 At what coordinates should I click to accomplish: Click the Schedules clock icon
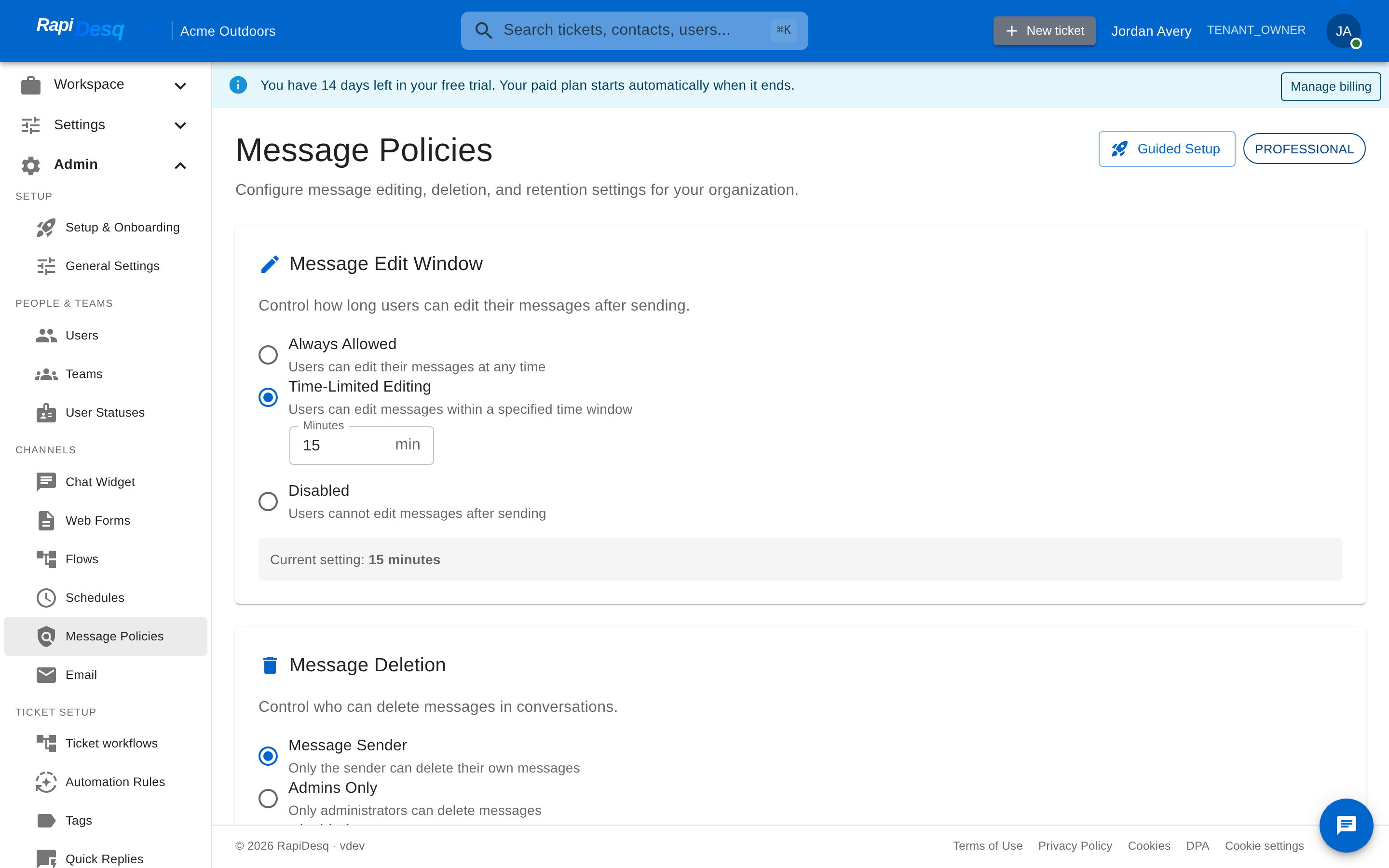coord(46,597)
